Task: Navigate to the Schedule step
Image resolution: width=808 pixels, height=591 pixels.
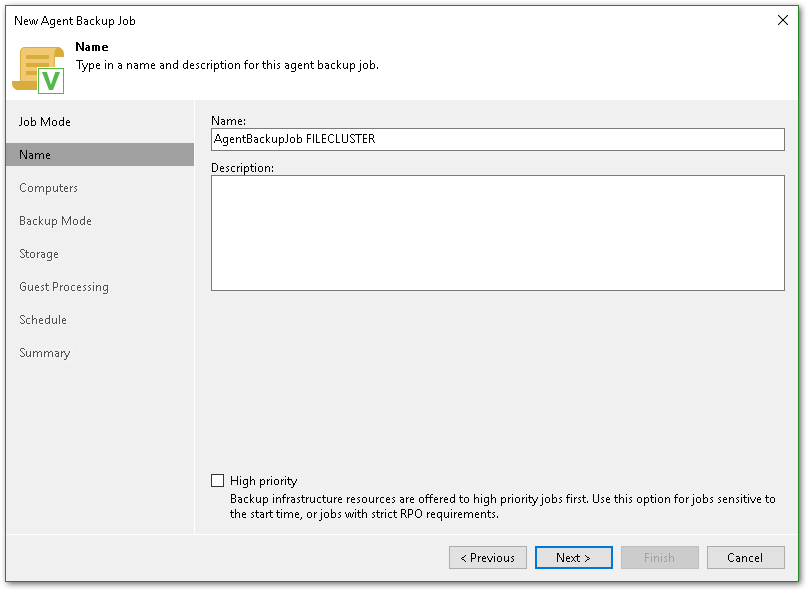Action: 43,320
